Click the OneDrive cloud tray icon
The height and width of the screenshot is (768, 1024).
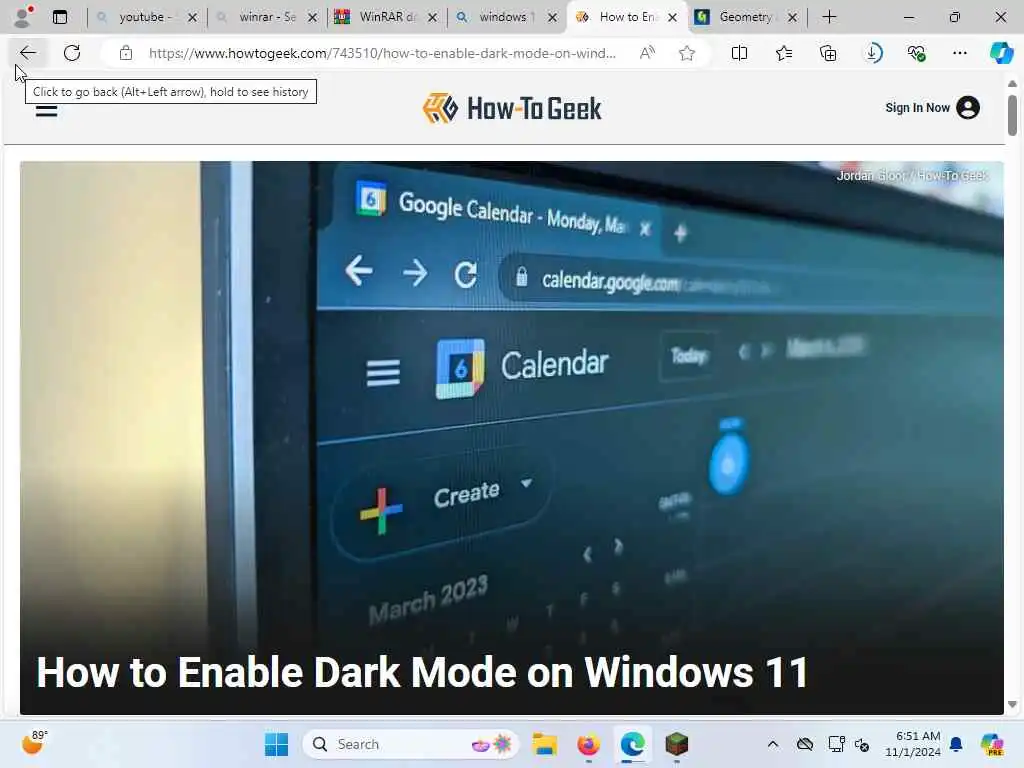pyautogui.click(x=805, y=744)
